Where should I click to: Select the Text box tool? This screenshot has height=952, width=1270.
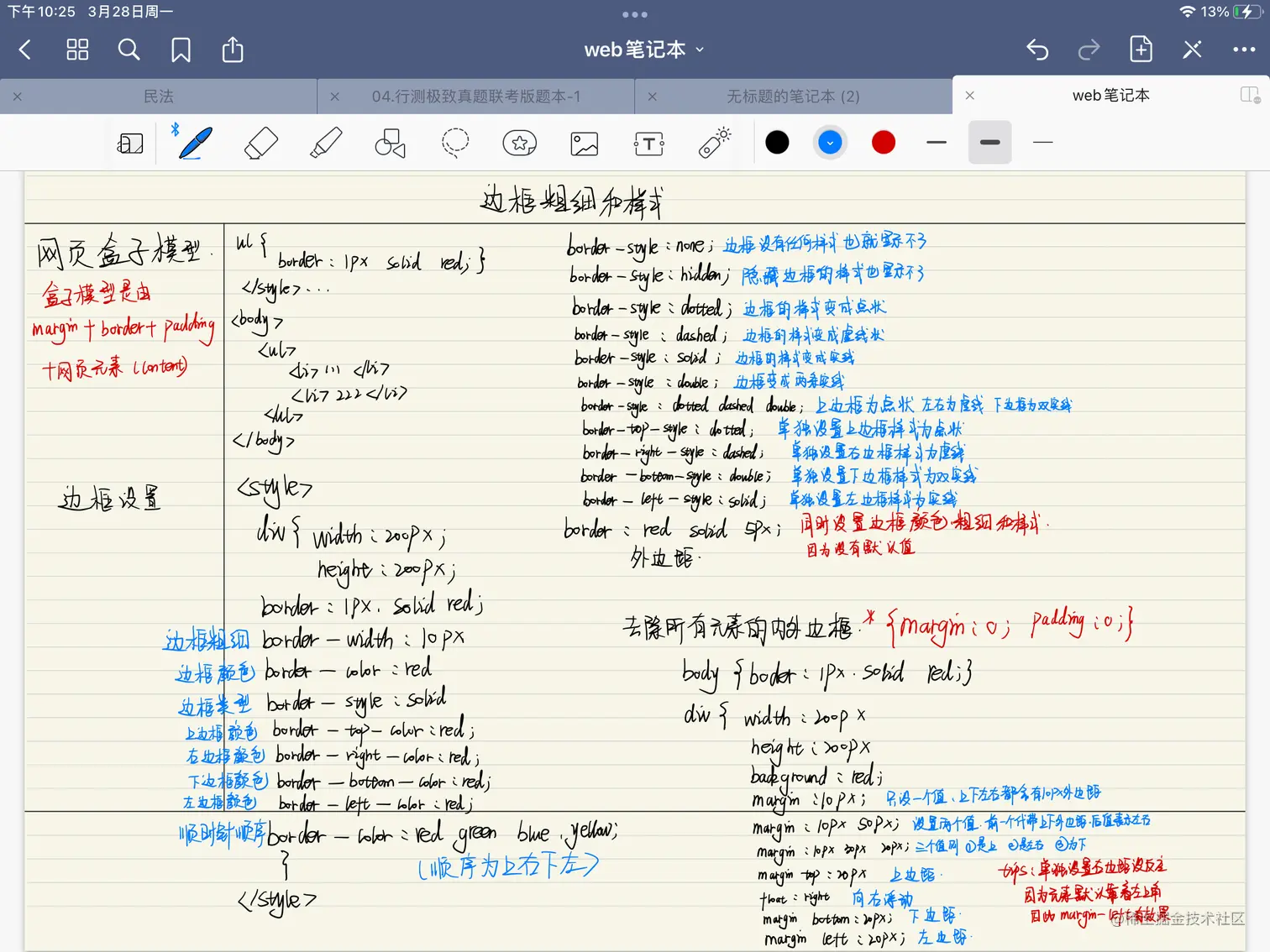(x=649, y=144)
